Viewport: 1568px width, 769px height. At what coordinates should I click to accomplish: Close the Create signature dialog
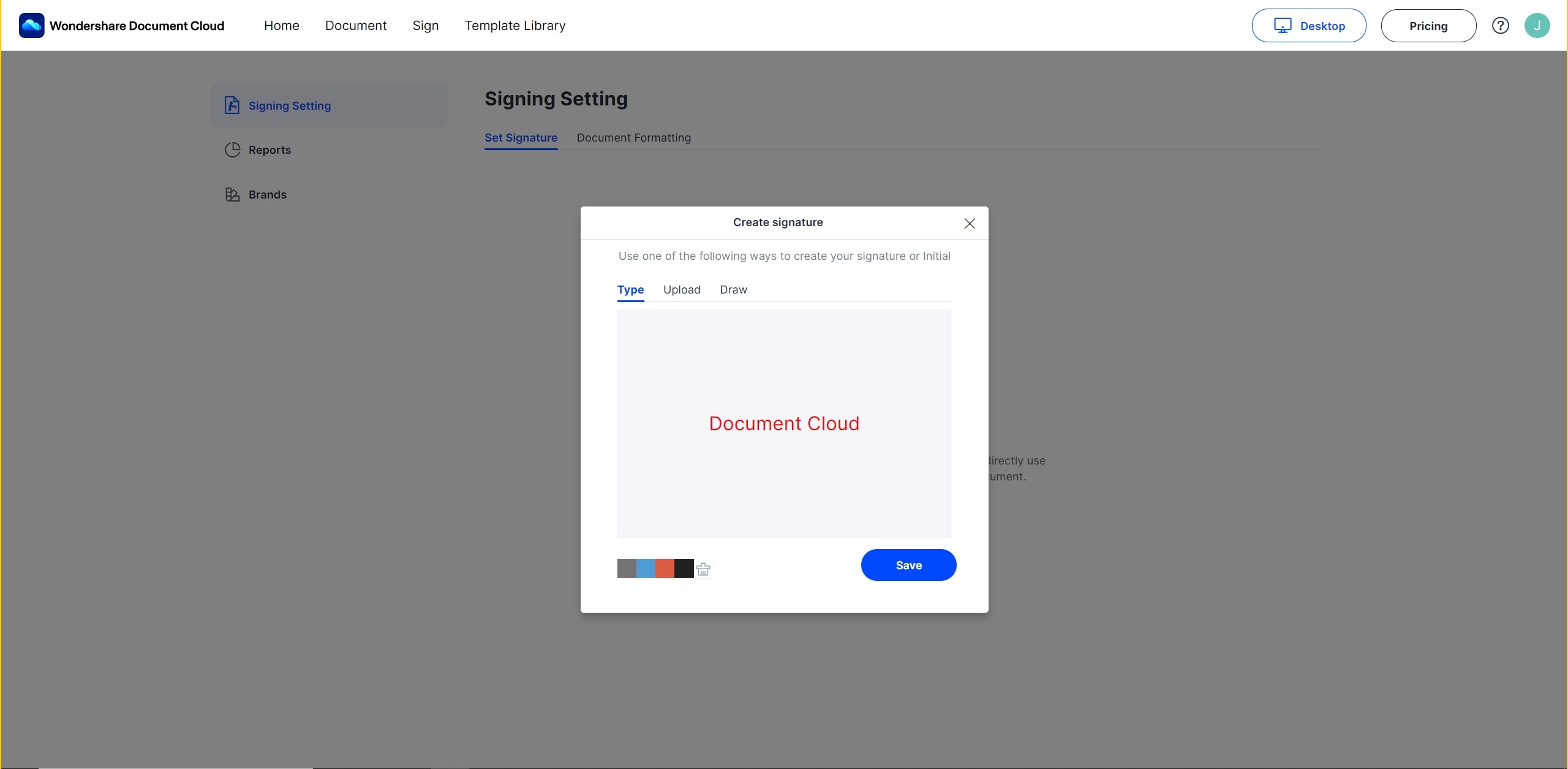click(969, 224)
